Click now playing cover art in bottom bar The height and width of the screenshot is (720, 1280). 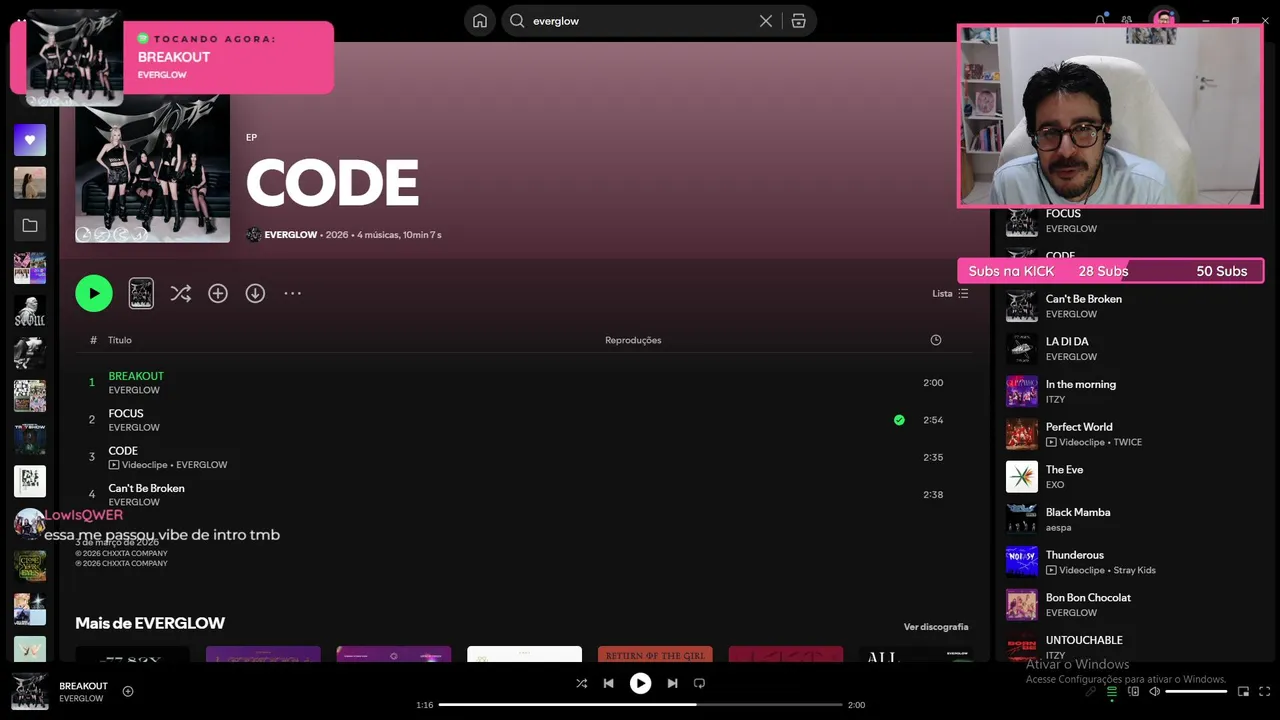pos(30,691)
